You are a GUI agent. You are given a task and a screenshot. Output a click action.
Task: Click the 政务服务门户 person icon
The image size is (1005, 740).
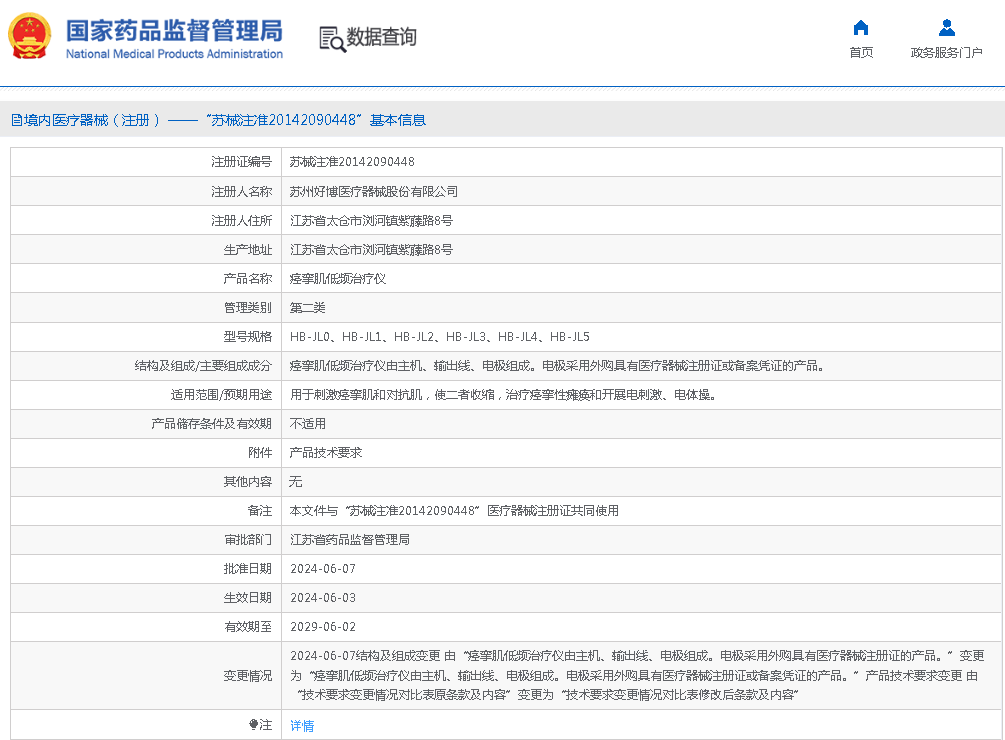click(x=946, y=28)
